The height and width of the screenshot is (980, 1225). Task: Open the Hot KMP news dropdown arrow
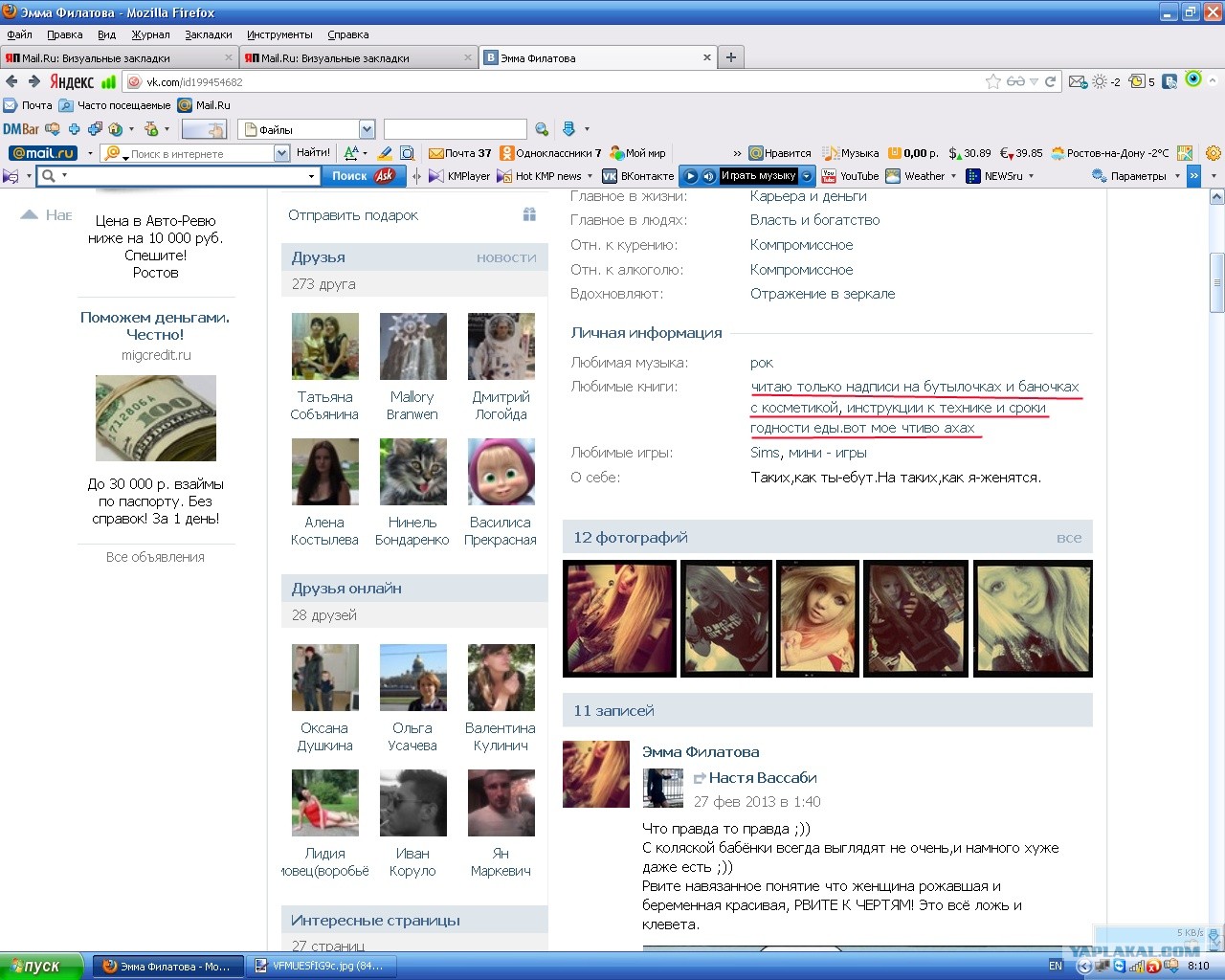click(590, 176)
